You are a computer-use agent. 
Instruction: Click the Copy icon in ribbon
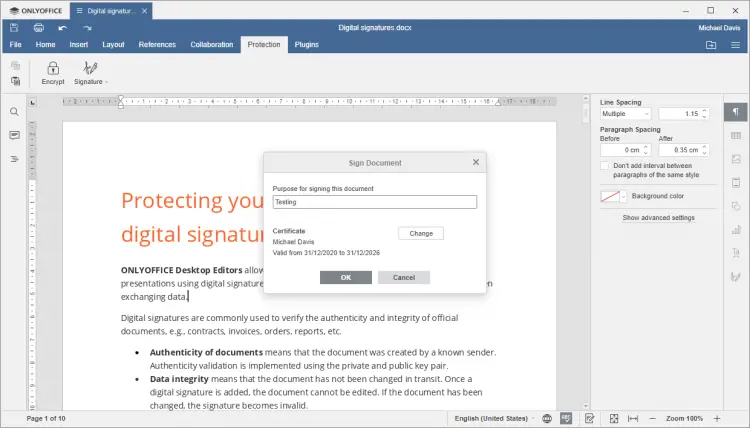pyautogui.click(x=15, y=66)
